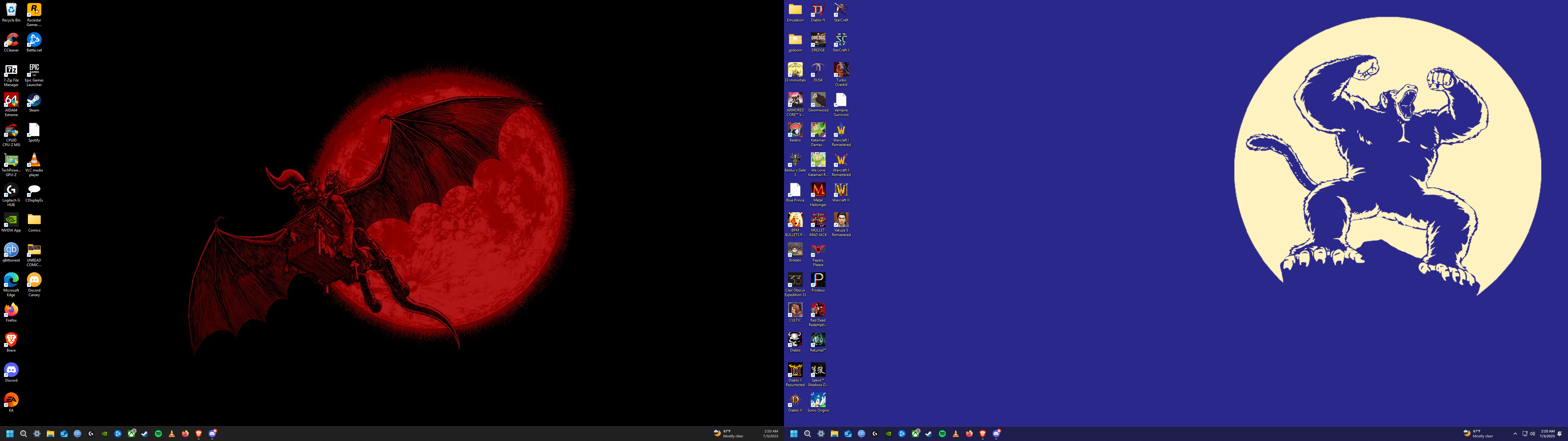Image resolution: width=1568 pixels, height=441 pixels.
Task: Launch Rockstar Games desktop shortcut
Action: (x=34, y=15)
